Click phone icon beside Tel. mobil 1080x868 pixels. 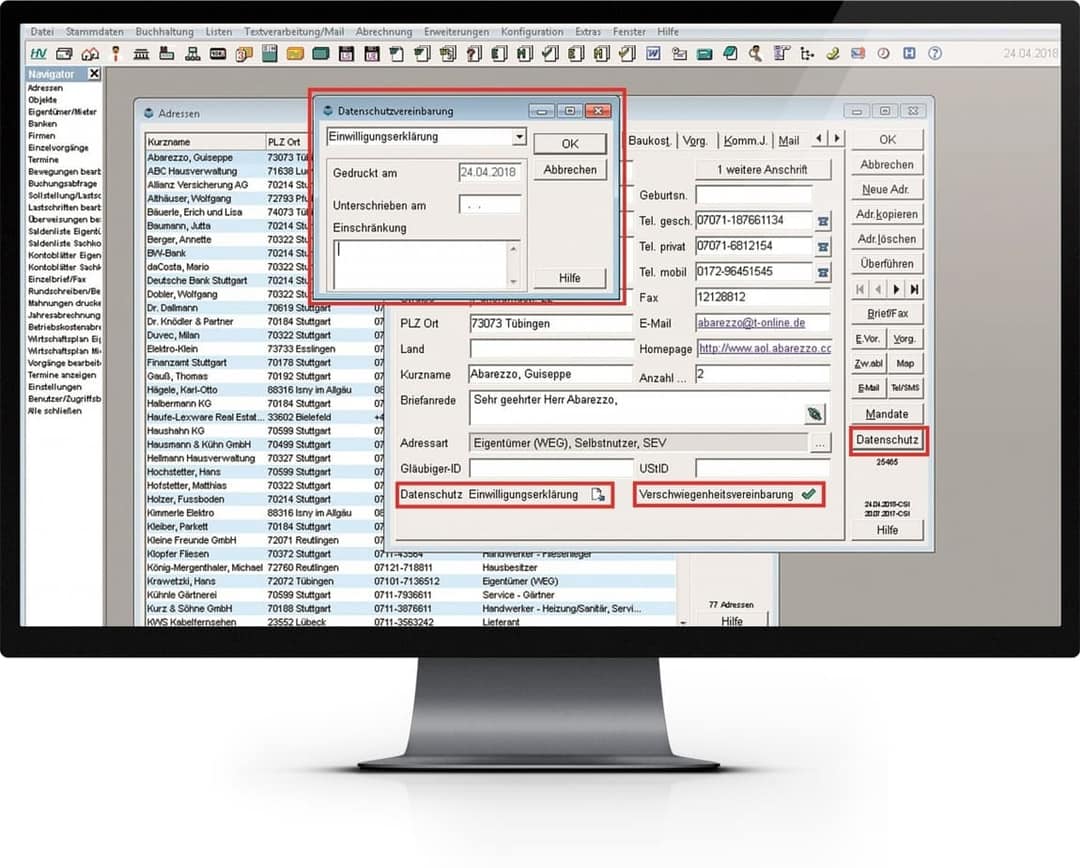pyautogui.click(x=823, y=272)
